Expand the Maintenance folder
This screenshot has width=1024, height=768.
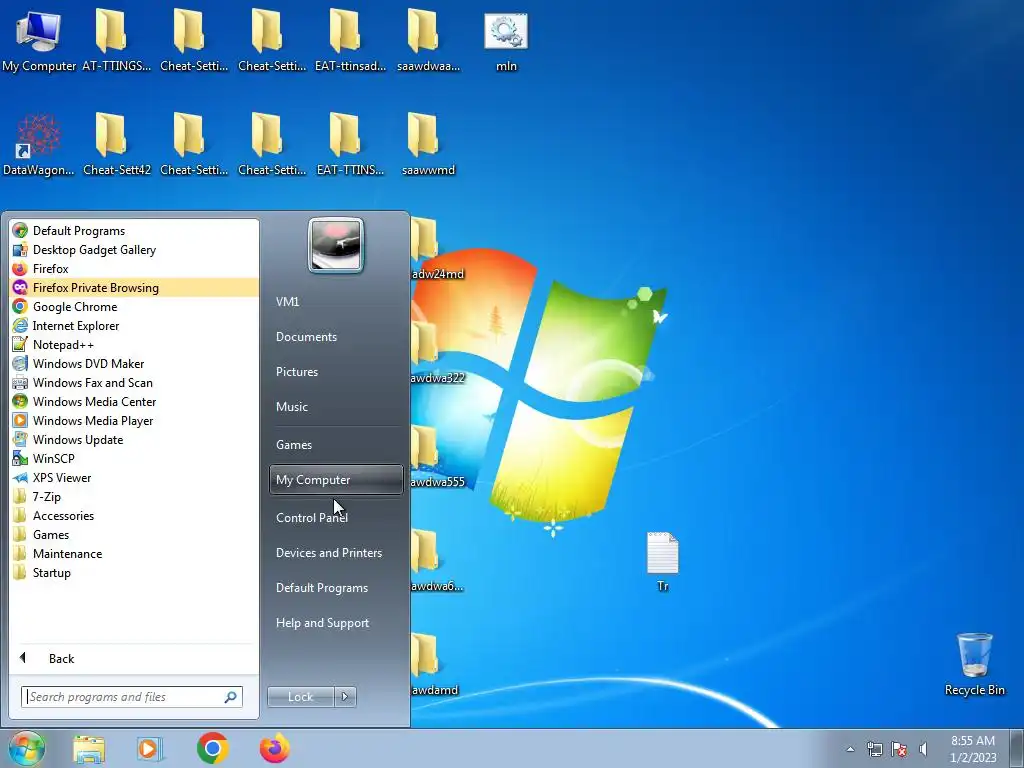click(134, 554)
